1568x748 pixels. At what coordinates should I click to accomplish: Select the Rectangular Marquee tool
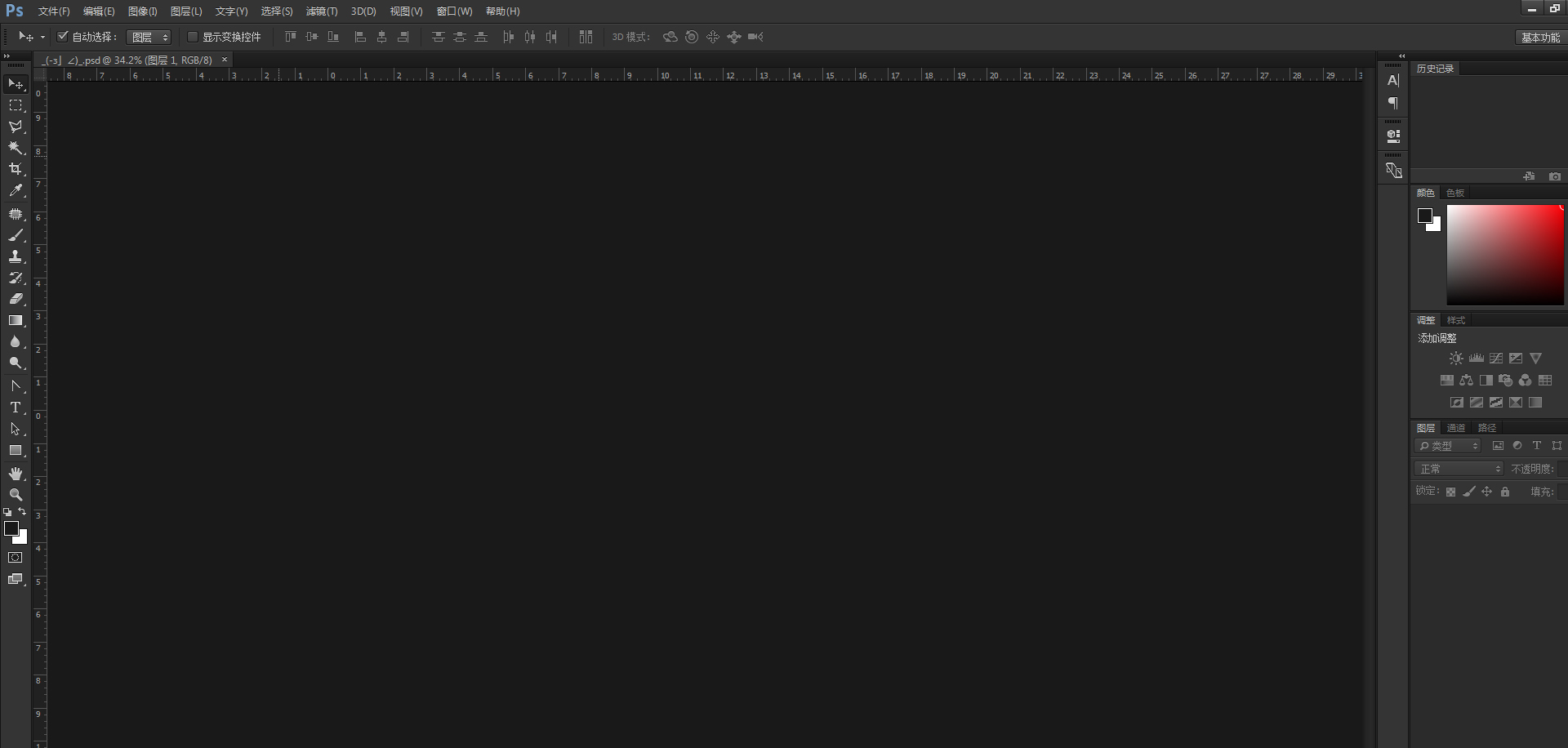(x=16, y=105)
